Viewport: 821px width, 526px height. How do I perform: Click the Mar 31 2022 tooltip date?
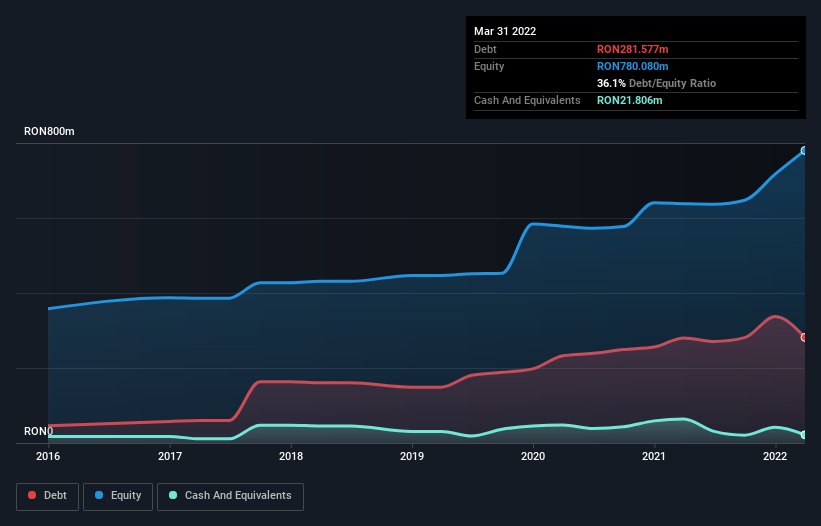[x=505, y=31]
